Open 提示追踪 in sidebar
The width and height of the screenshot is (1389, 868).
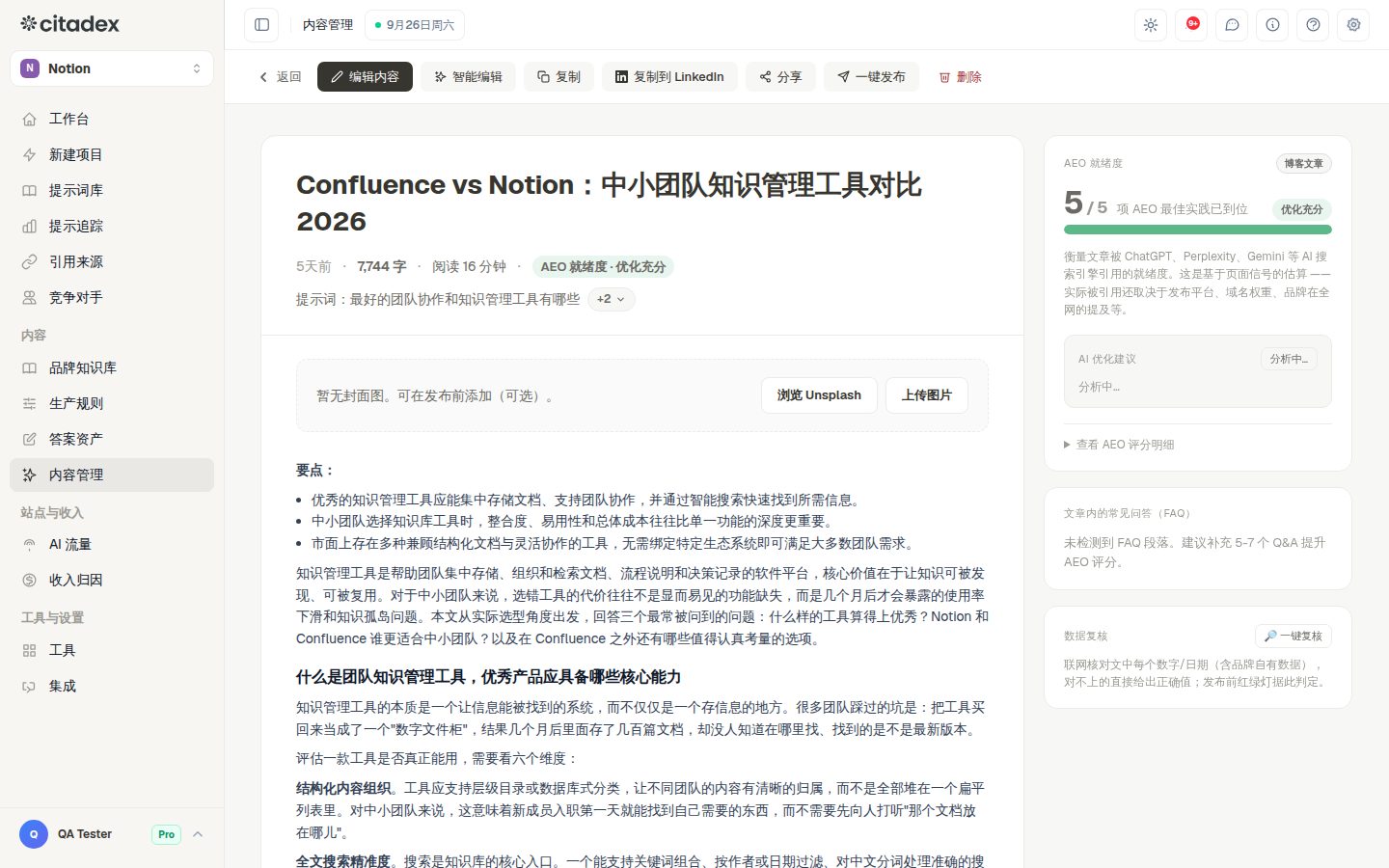point(112,226)
